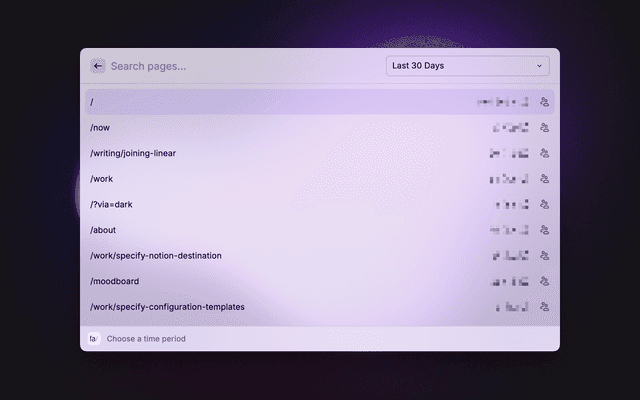Focus the Search pages input field
The width and height of the screenshot is (640, 400).
240,66
